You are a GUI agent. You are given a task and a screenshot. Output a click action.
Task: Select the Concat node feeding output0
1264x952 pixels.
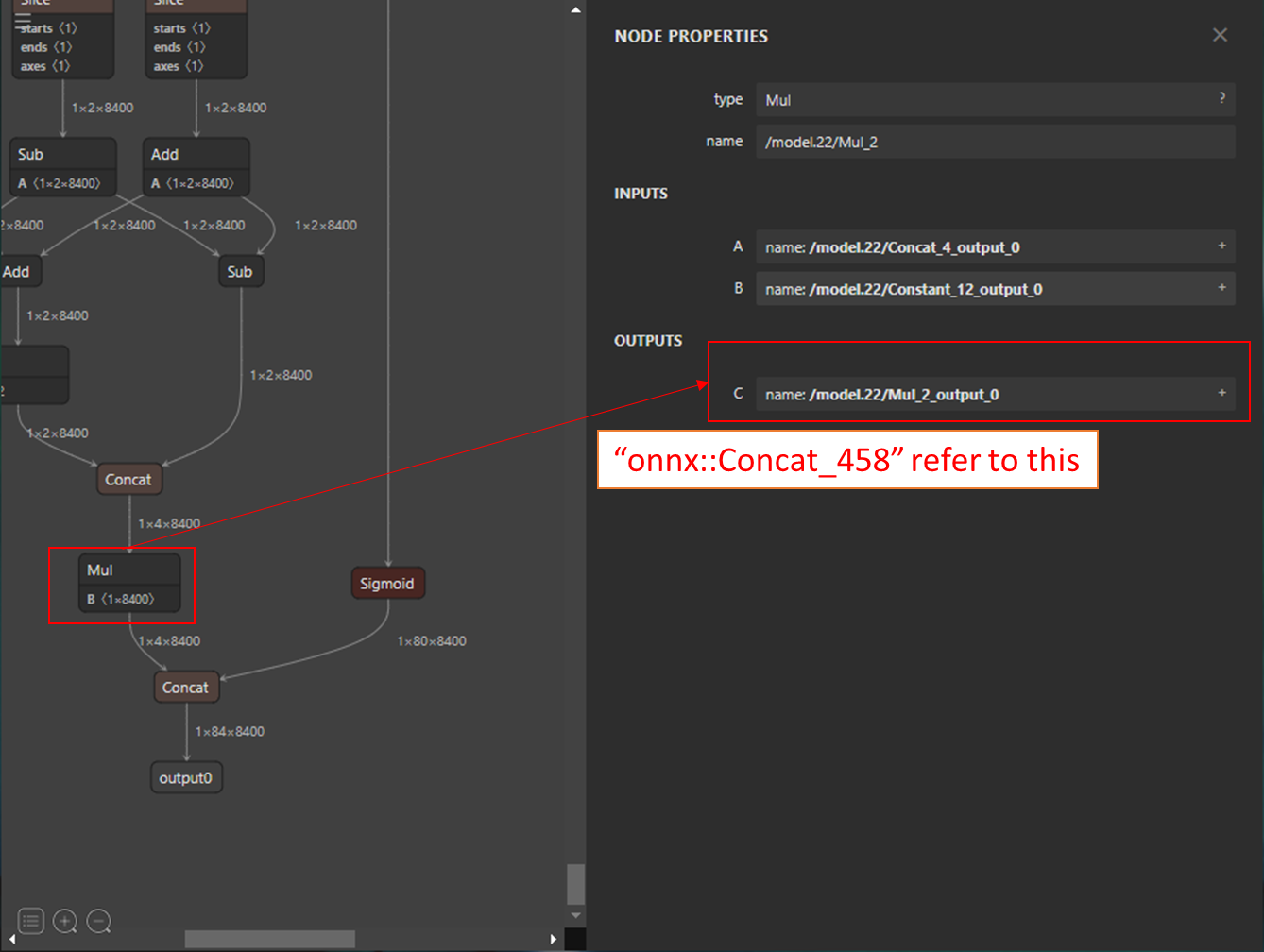[x=186, y=688]
